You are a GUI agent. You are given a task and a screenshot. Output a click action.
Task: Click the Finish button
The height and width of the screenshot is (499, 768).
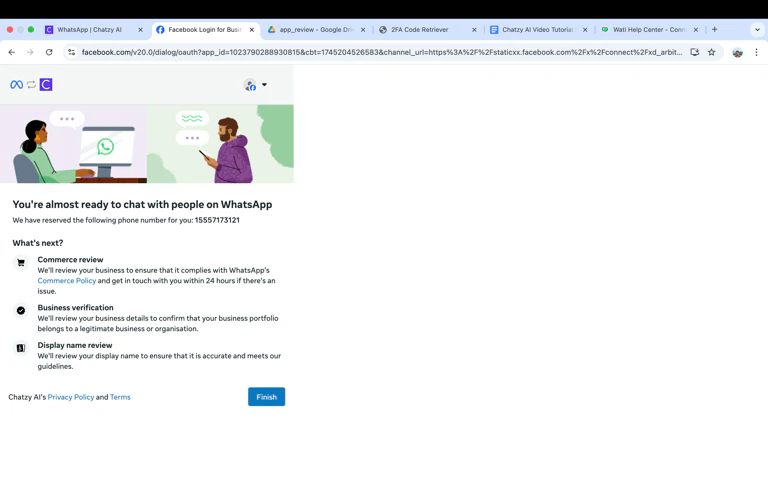point(266,397)
